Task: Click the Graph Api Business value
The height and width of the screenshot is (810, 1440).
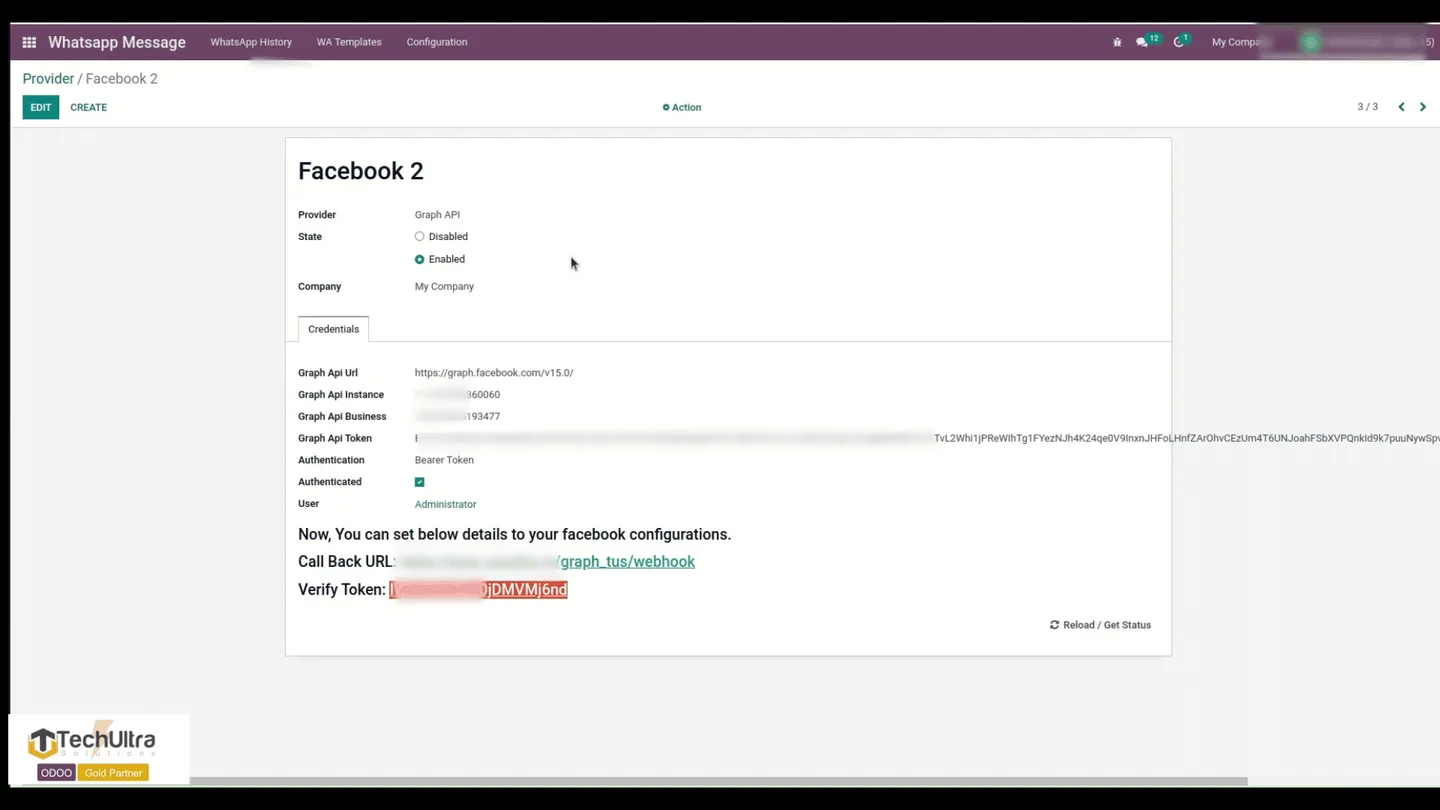Action: [x=457, y=417]
